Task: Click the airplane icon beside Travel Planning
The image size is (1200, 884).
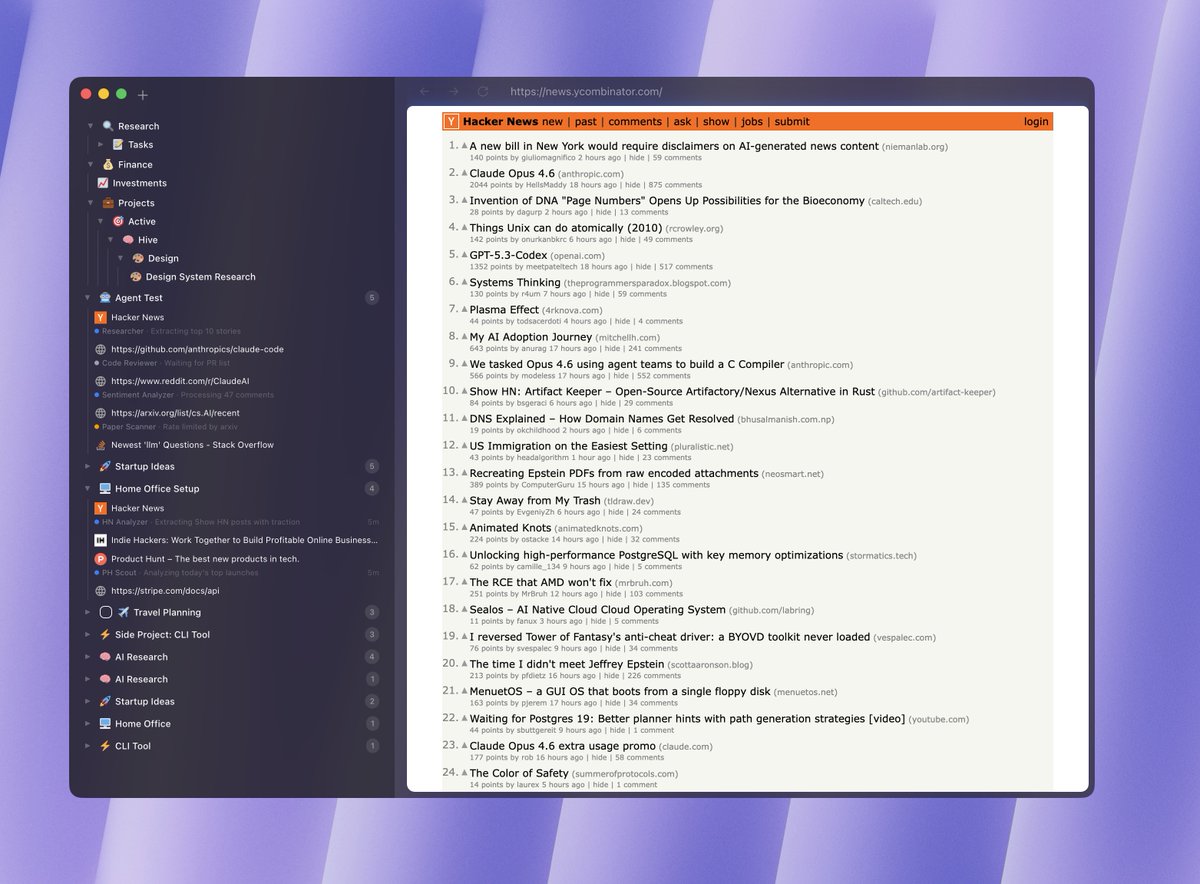Action: click(x=123, y=612)
